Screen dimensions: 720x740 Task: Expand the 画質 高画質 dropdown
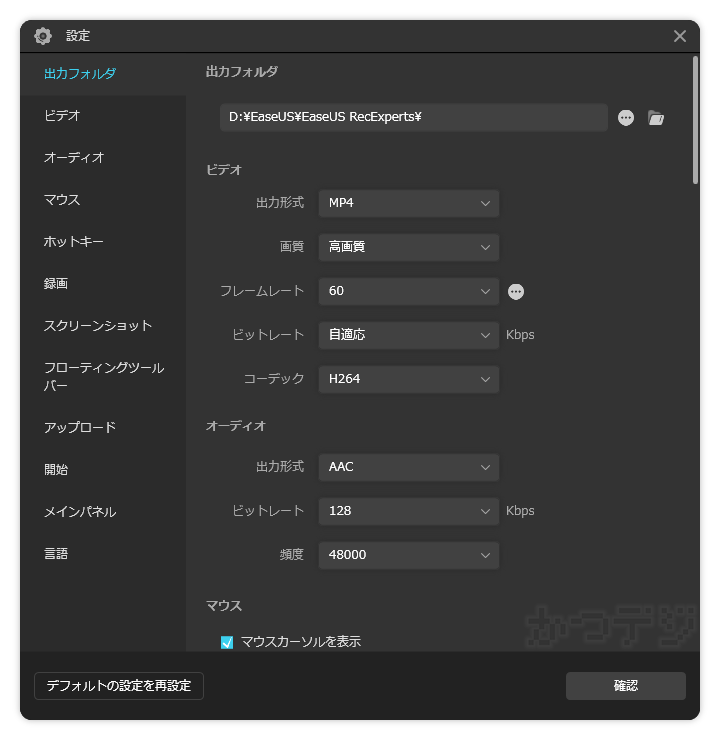409,247
